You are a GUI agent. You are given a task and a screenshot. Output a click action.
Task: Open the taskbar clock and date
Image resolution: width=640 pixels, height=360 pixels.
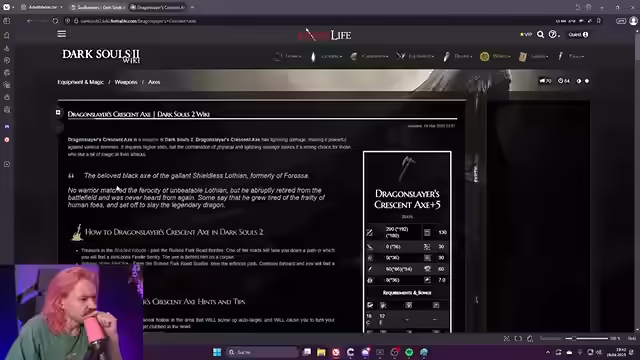[617, 352]
